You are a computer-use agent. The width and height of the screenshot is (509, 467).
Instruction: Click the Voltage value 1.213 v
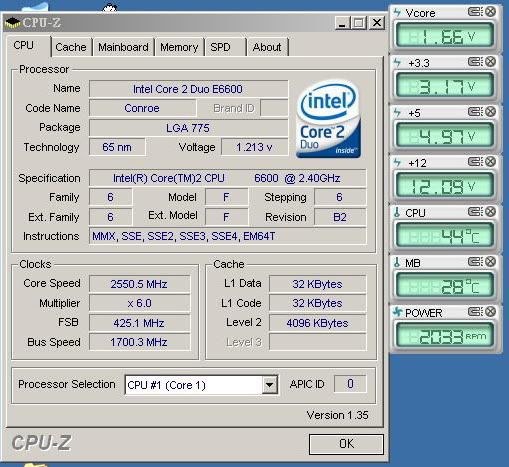(254, 147)
